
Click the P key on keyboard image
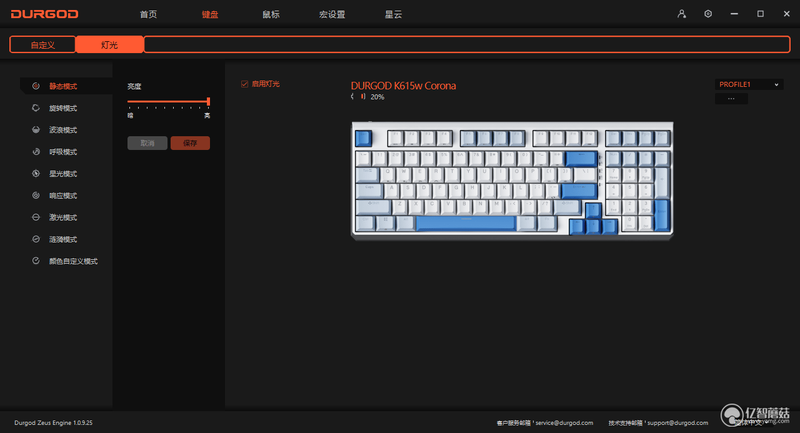(533, 175)
